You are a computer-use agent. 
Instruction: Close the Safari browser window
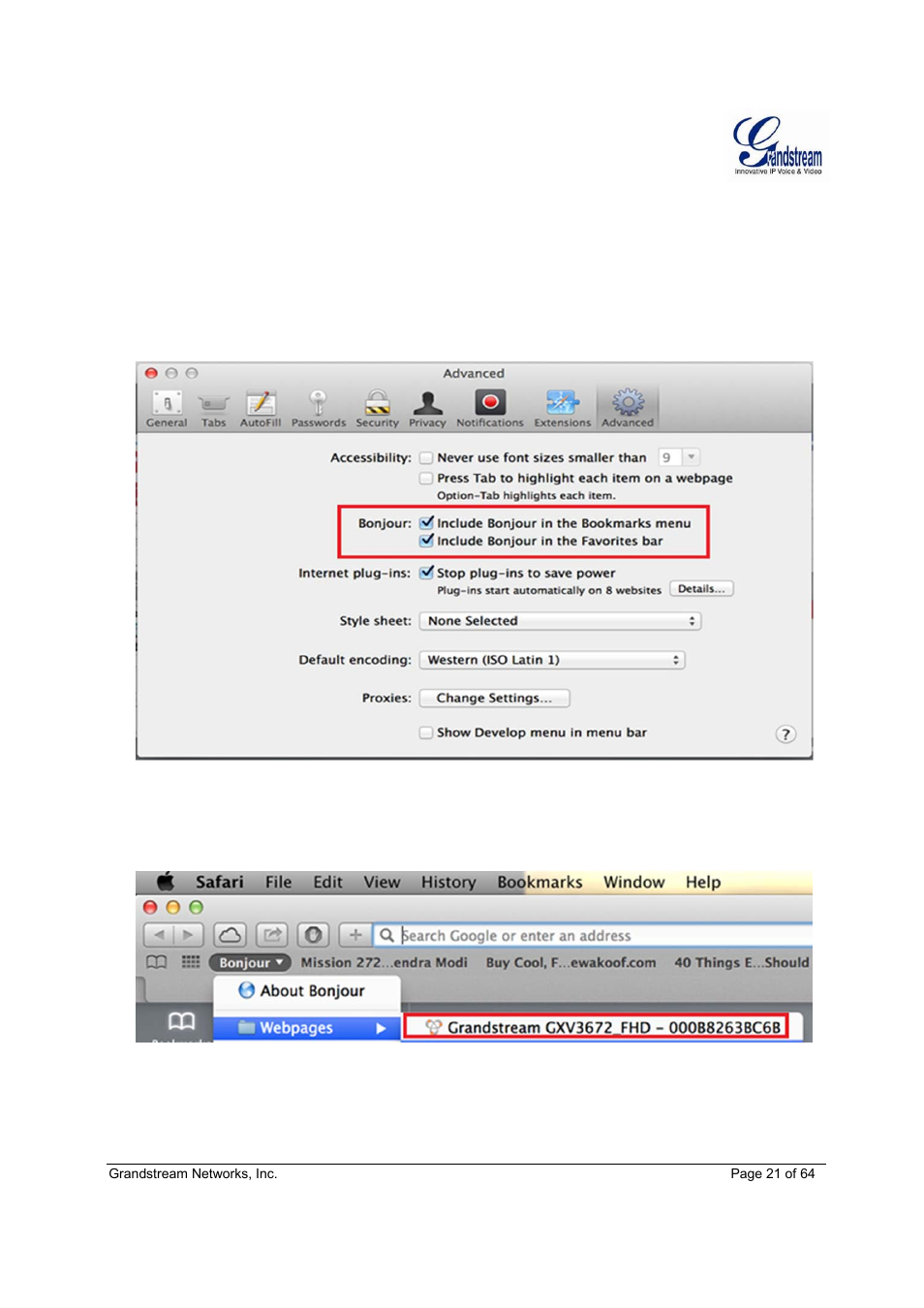[x=150, y=907]
